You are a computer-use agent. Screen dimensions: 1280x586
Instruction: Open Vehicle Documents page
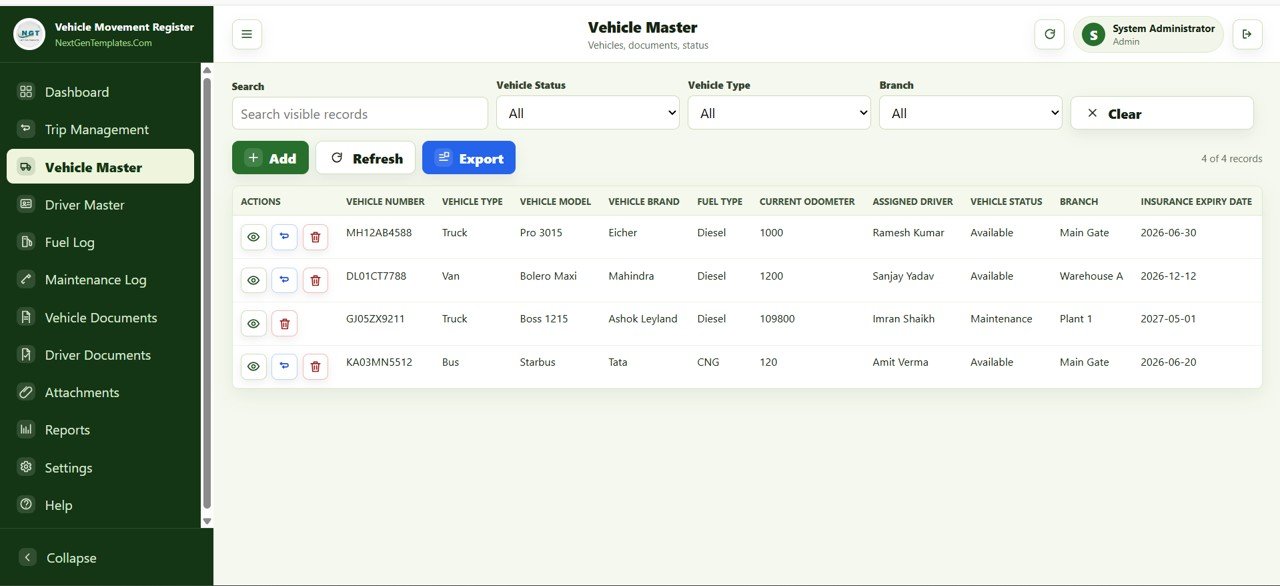click(100, 317)
